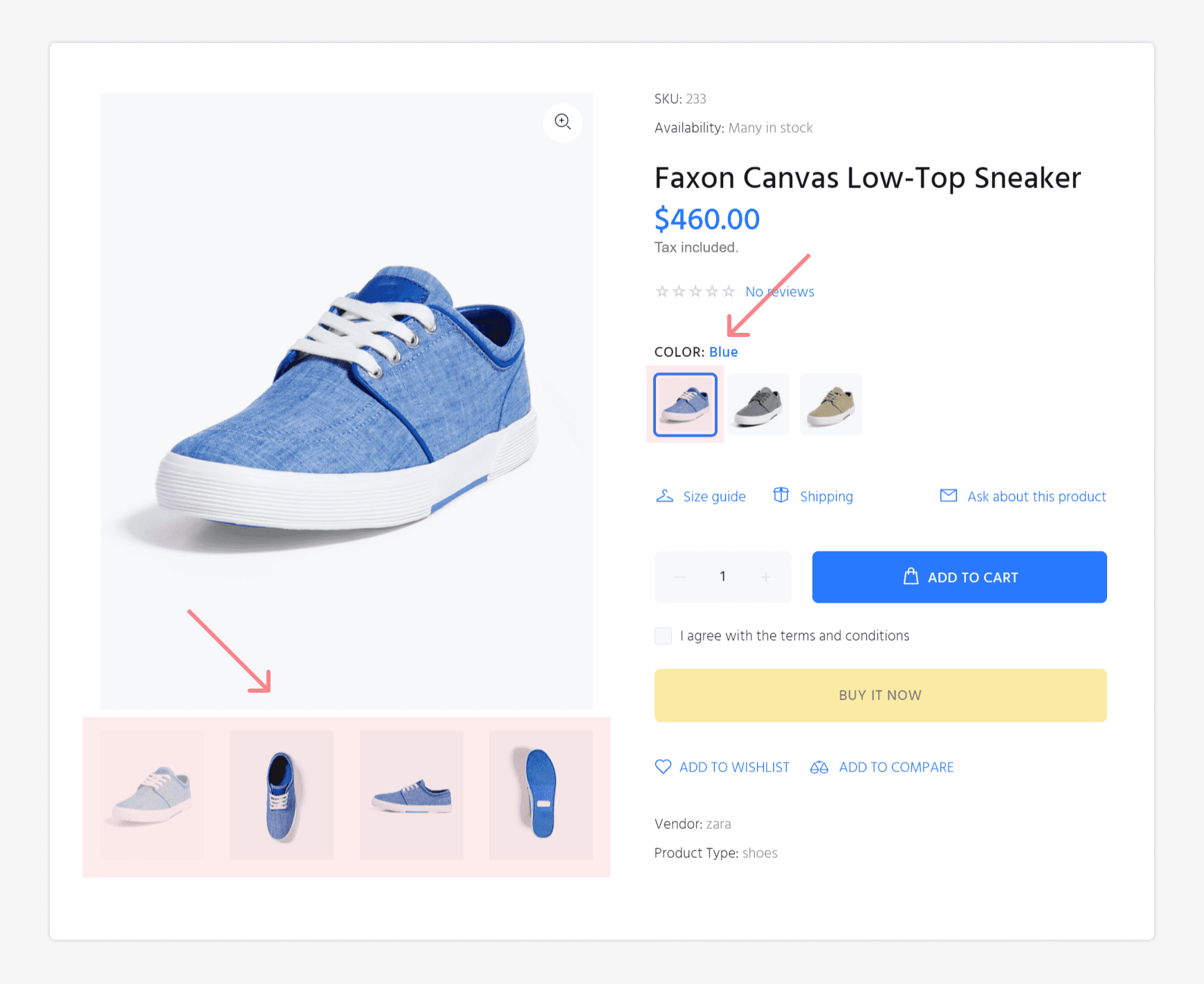The width and height of the screenshot is (1204, 984).
Task: Click the plus button to increase quantity
Action: [766, 576]
